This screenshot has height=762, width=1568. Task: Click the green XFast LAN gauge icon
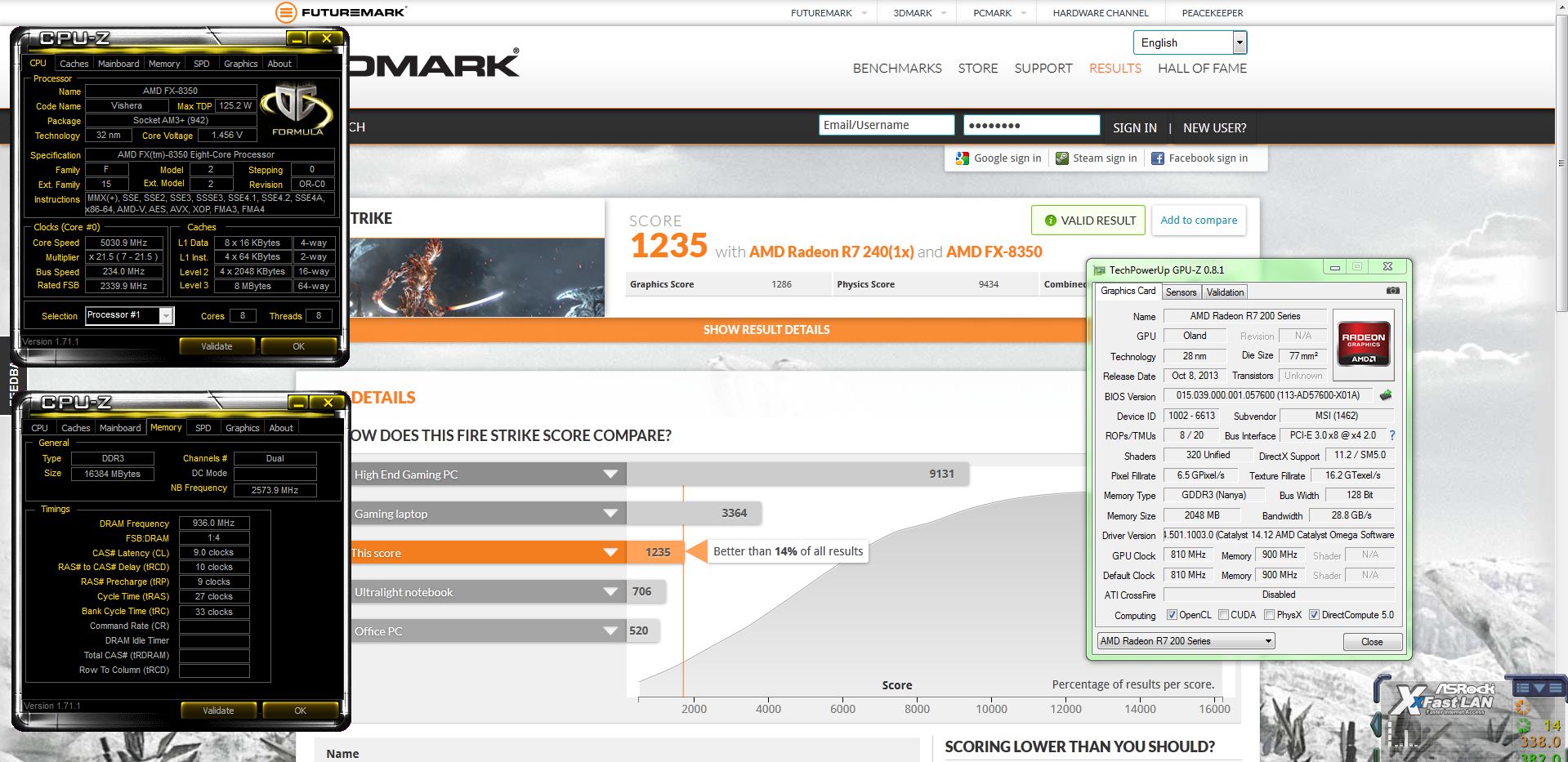(x=1523, y=725)
